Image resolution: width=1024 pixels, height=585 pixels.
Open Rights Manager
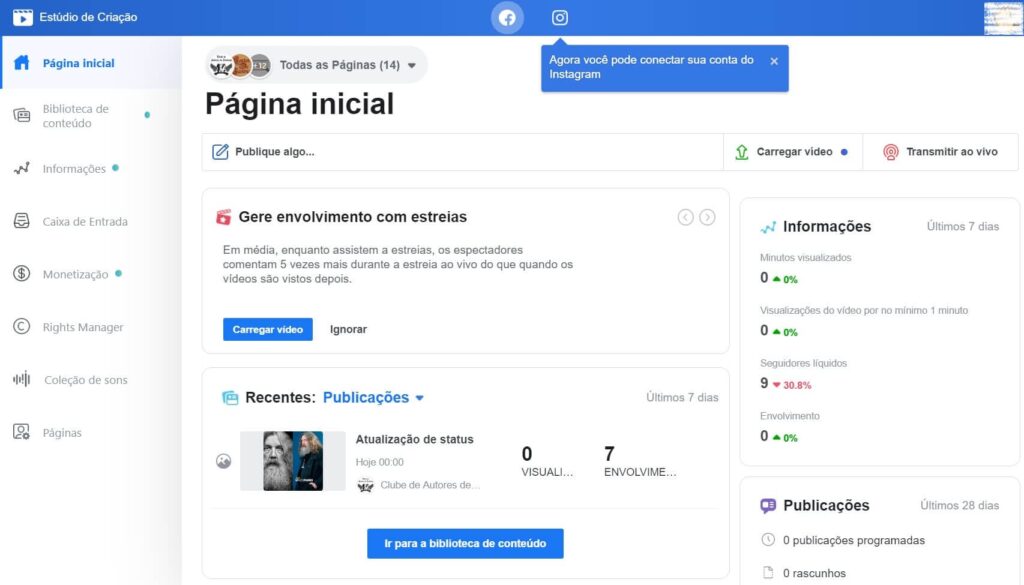click(80, 327)
